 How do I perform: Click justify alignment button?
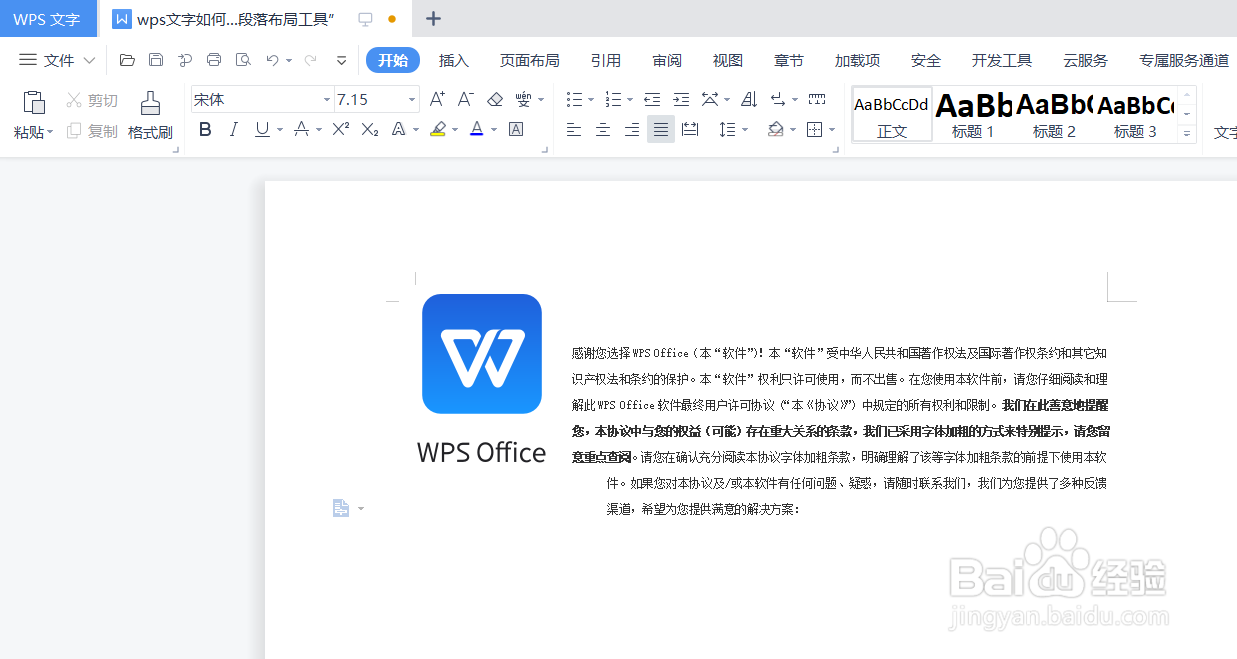pos(661,129)
